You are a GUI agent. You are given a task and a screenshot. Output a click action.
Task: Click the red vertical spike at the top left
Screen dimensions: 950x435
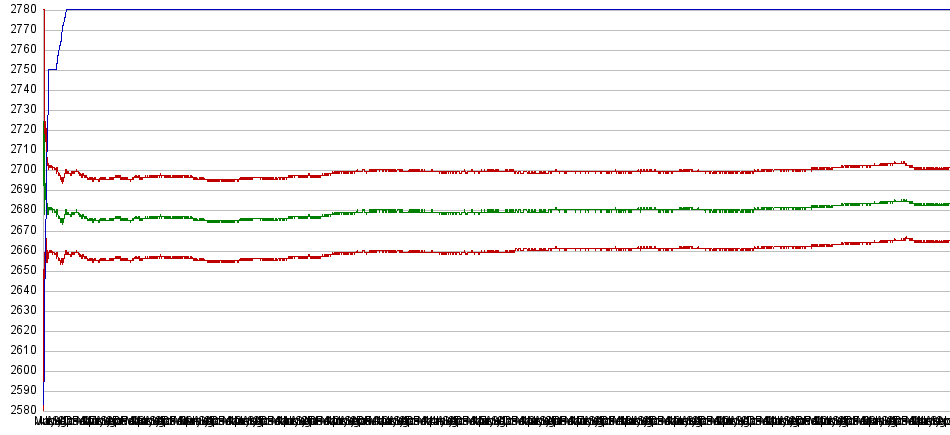coord(44,60)
